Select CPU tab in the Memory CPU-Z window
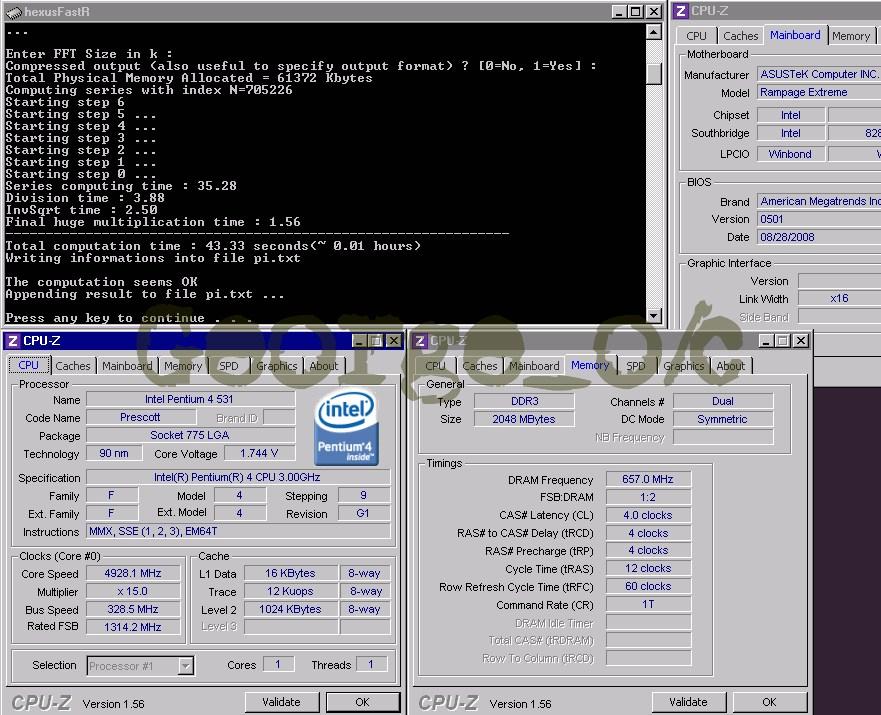Viewport: 881px width, 715px height. pyautogui.click(x=435, y=366)
